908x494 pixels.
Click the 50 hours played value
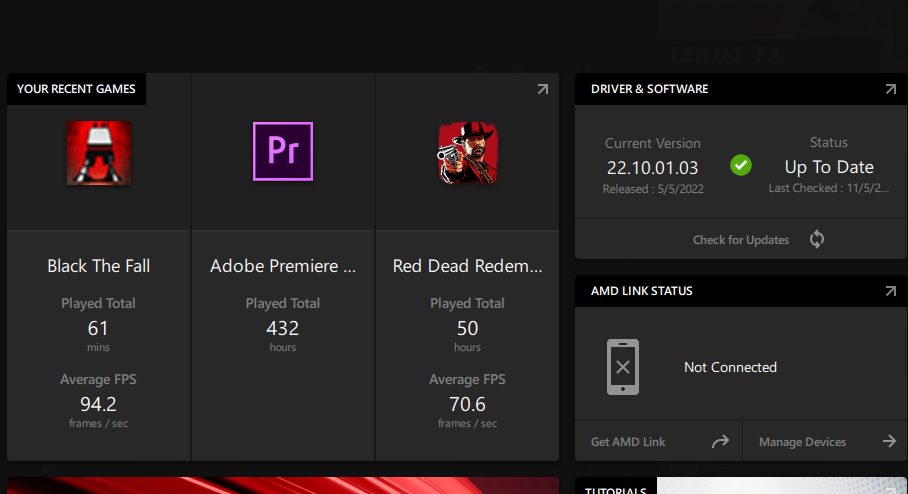click(x=467, y=328)
